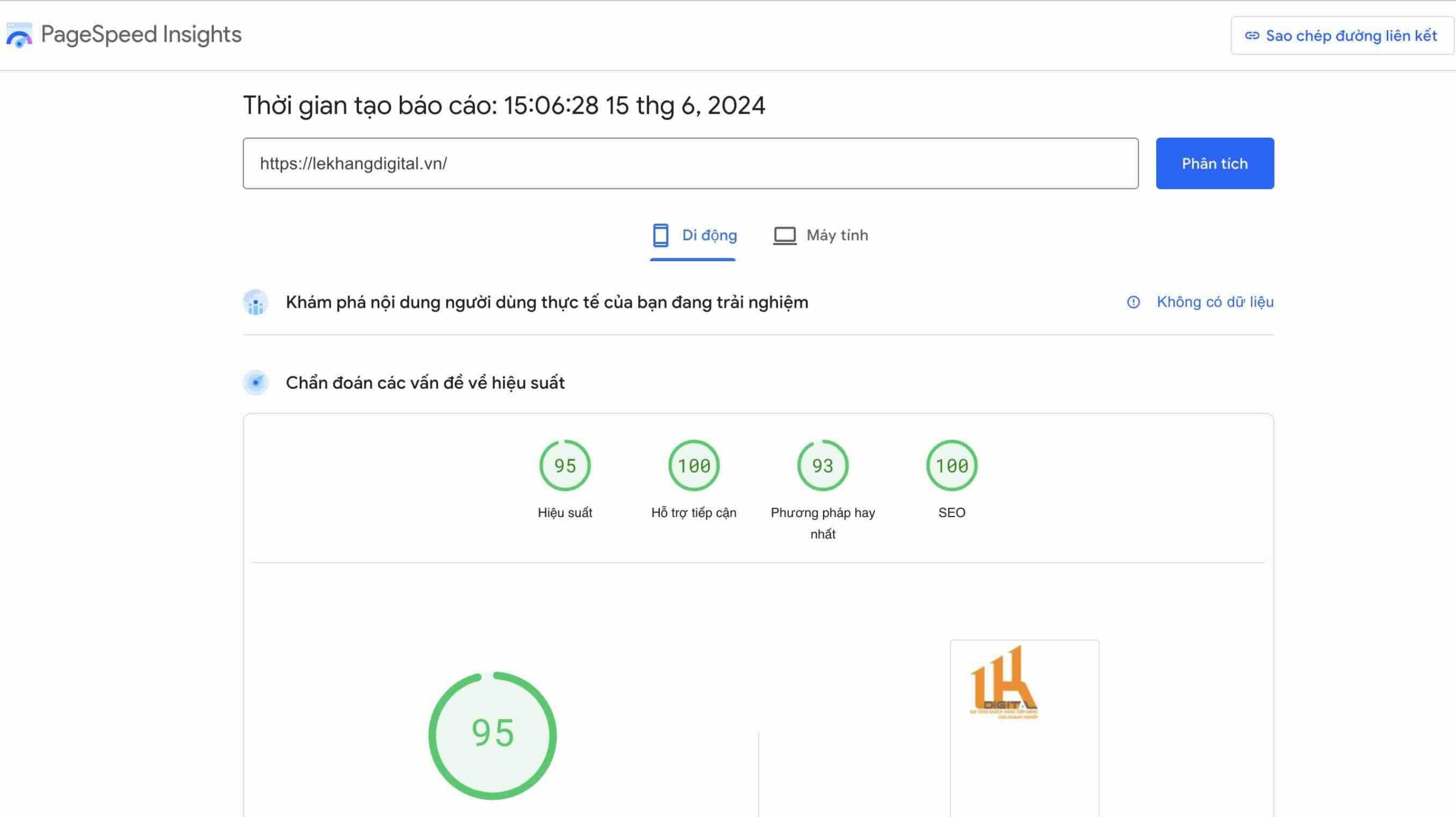Switch to the Máy tính tab
1456x817 pixels.
click(820, 236)
